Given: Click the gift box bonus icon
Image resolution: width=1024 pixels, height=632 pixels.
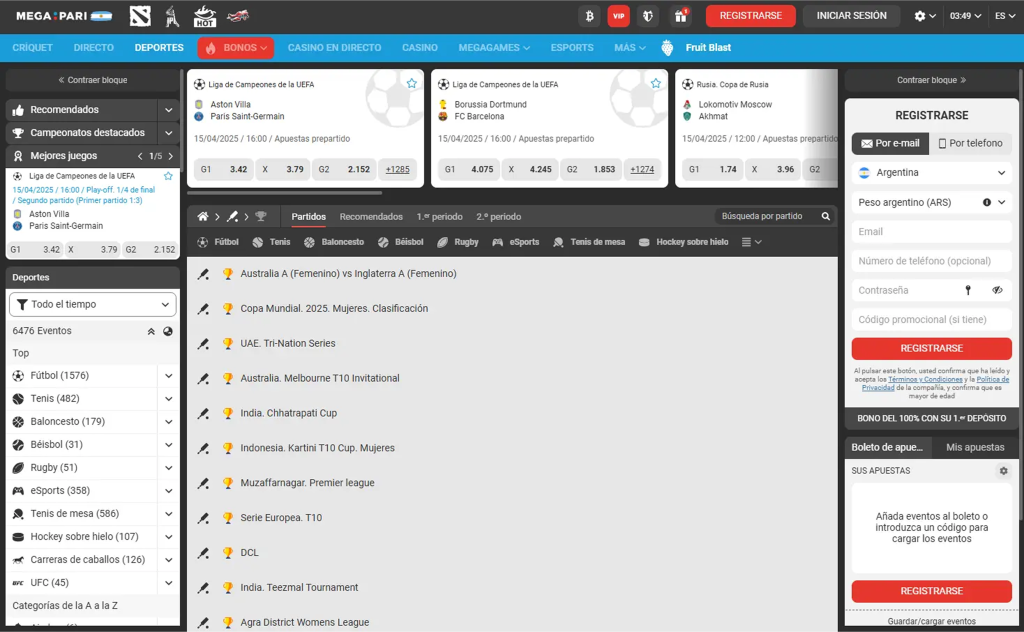Looking at the screenshot, I should 680,16.
